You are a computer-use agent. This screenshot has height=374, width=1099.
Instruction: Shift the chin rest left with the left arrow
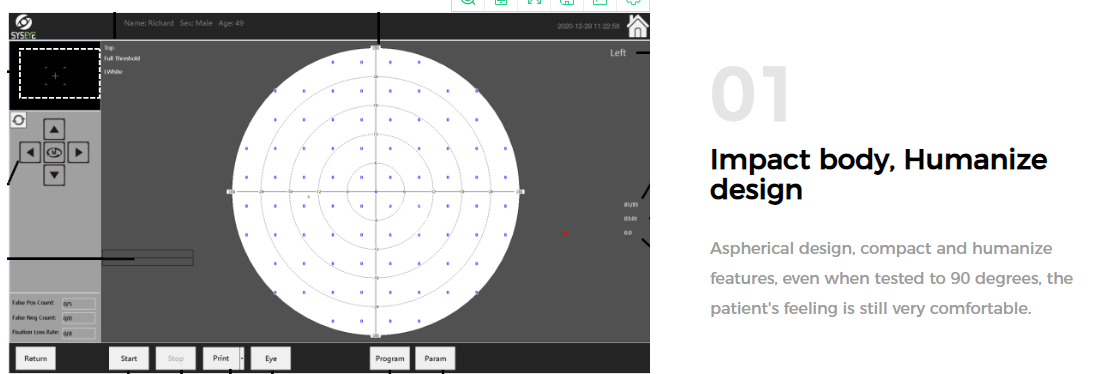tap(29, 152)
